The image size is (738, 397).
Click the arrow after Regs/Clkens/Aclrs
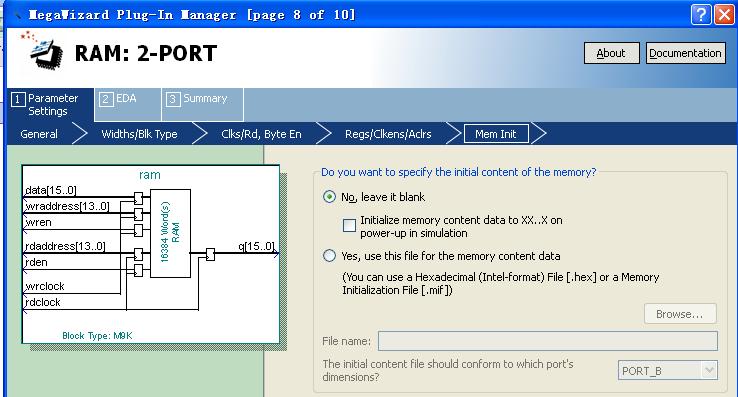pos(453,134)
